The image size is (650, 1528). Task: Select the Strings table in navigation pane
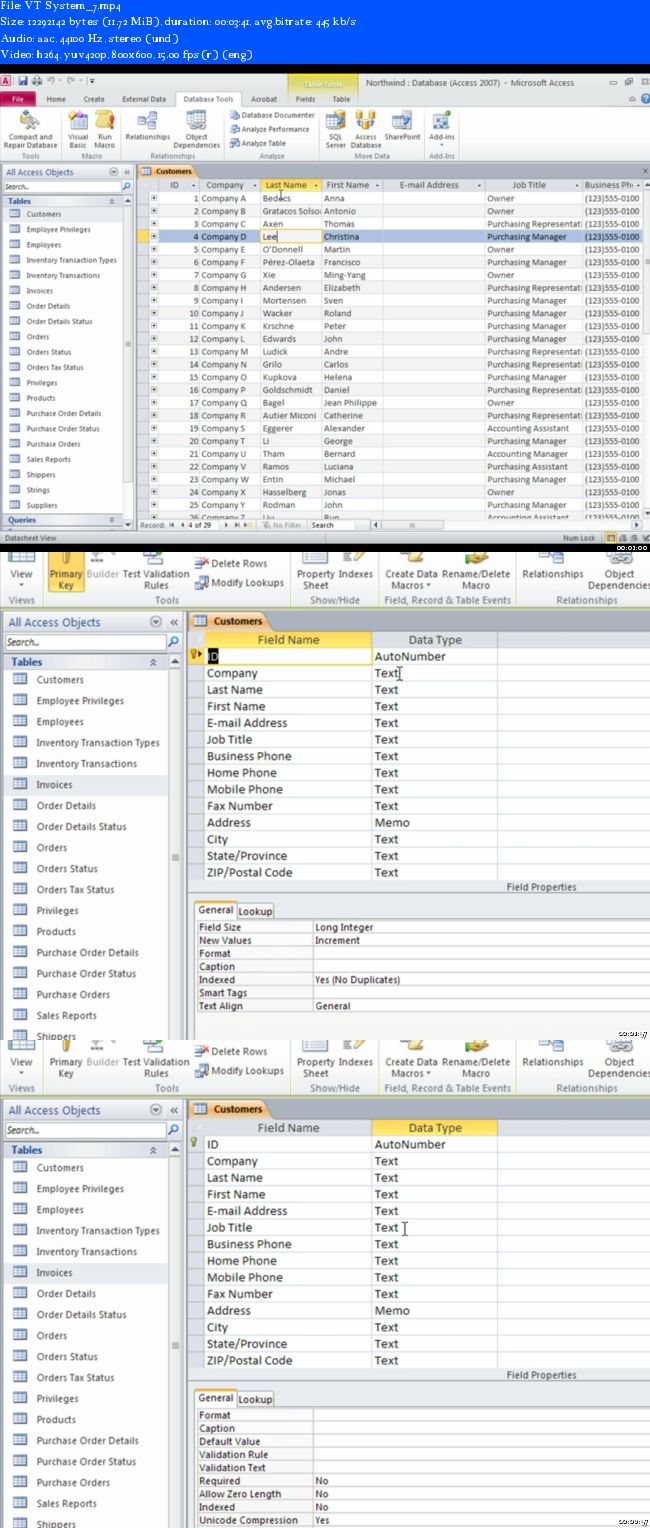38,490
